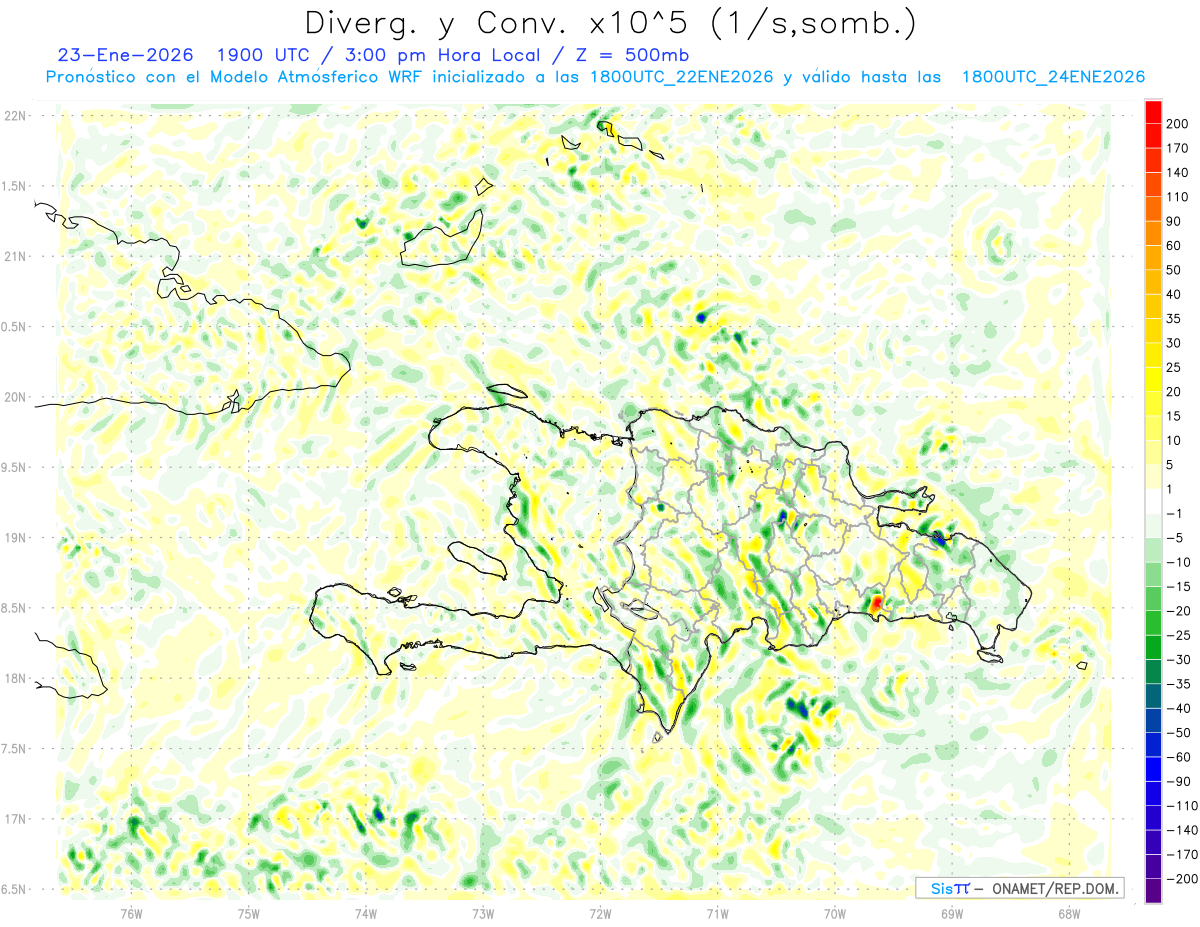Click the '-1' color scale label
The height and width of the screenshot is (927, 1200).
coord(1174,513)
